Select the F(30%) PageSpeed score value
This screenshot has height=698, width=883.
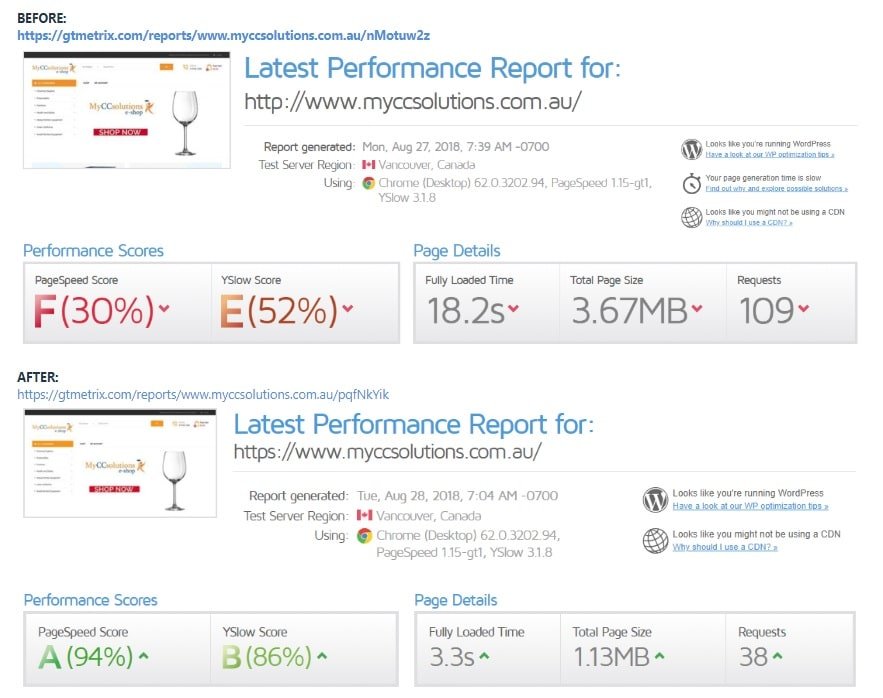click(x=93, y=310)
